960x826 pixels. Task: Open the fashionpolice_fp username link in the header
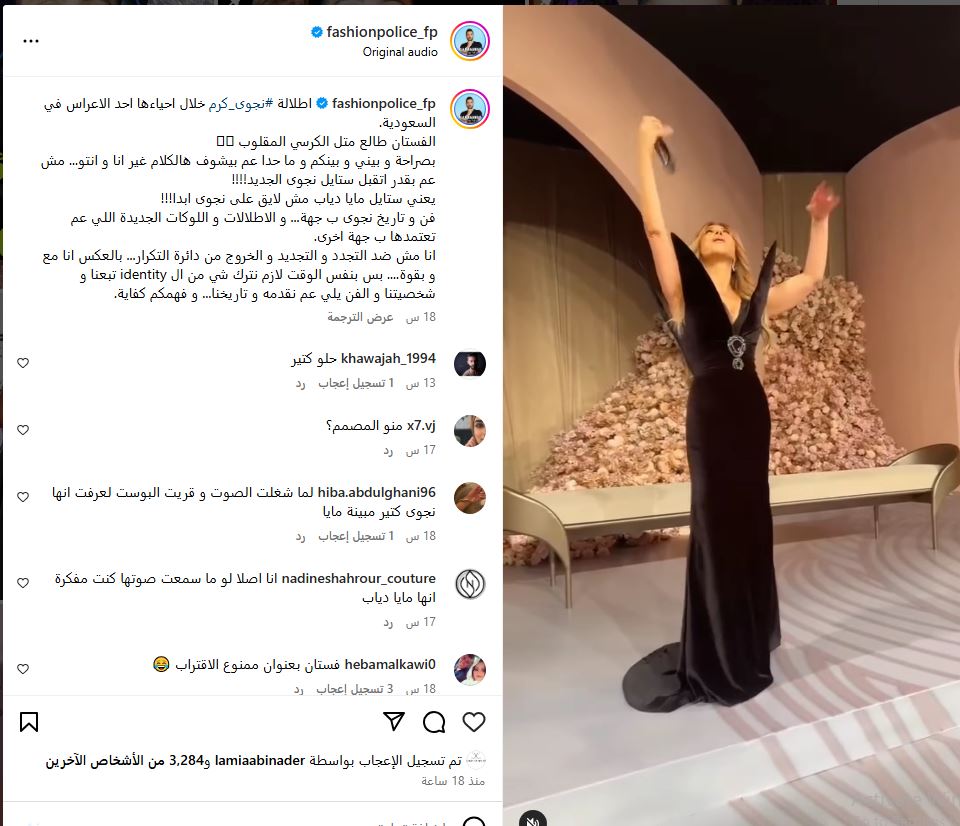tap(382, 32)
